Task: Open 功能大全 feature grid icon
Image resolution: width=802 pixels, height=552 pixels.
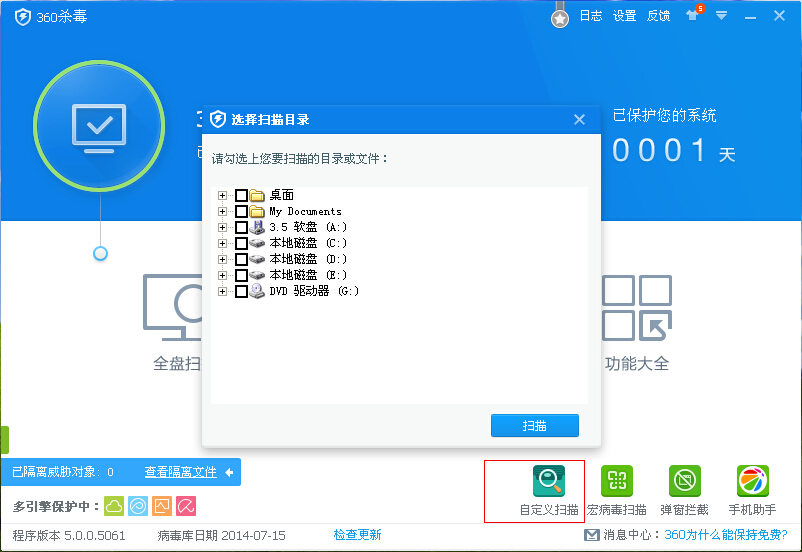Action: pos(637,308)
